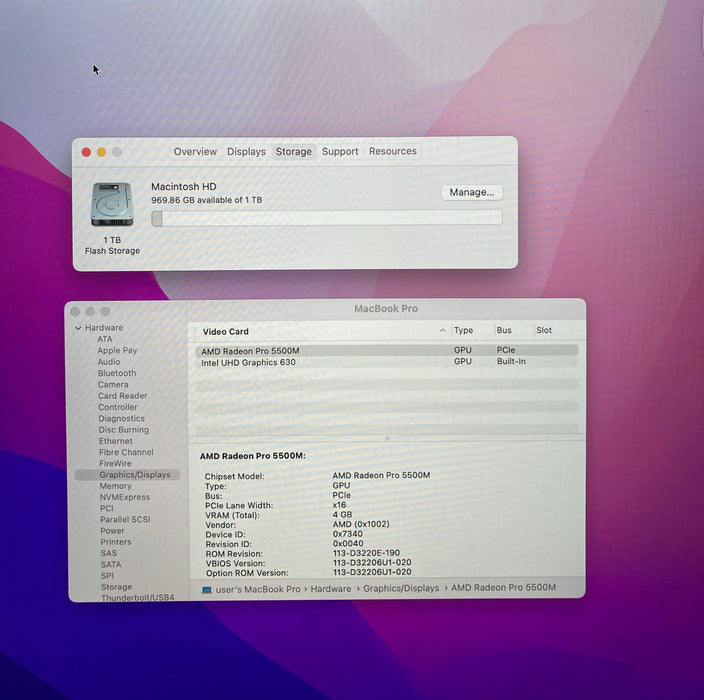The width and height of the screenshot is (704, 700).
Task: Select ATA in the sidebar
Action: tap(105, 339)
